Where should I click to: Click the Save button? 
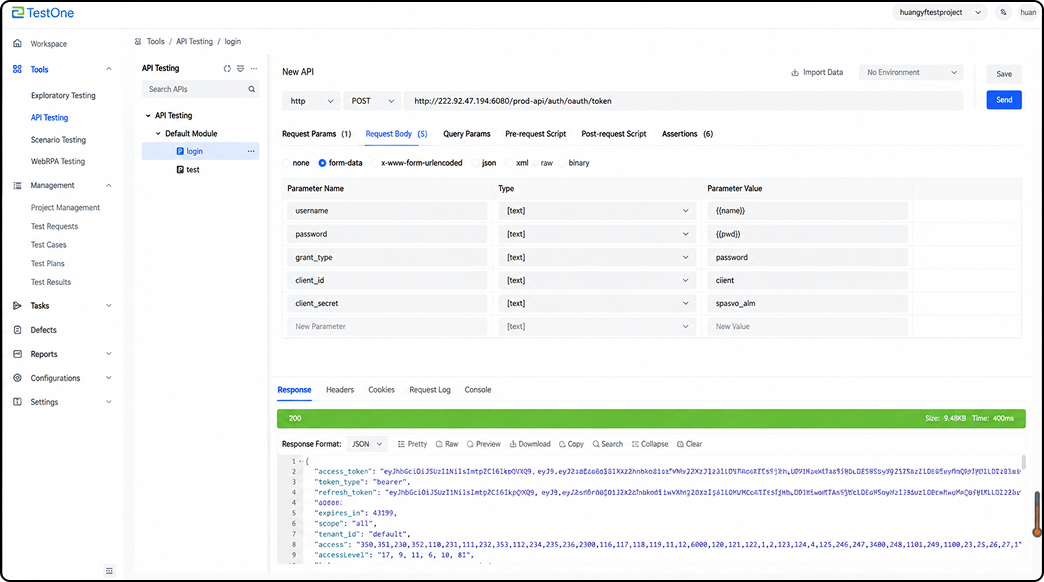[x=1004, y=74]
